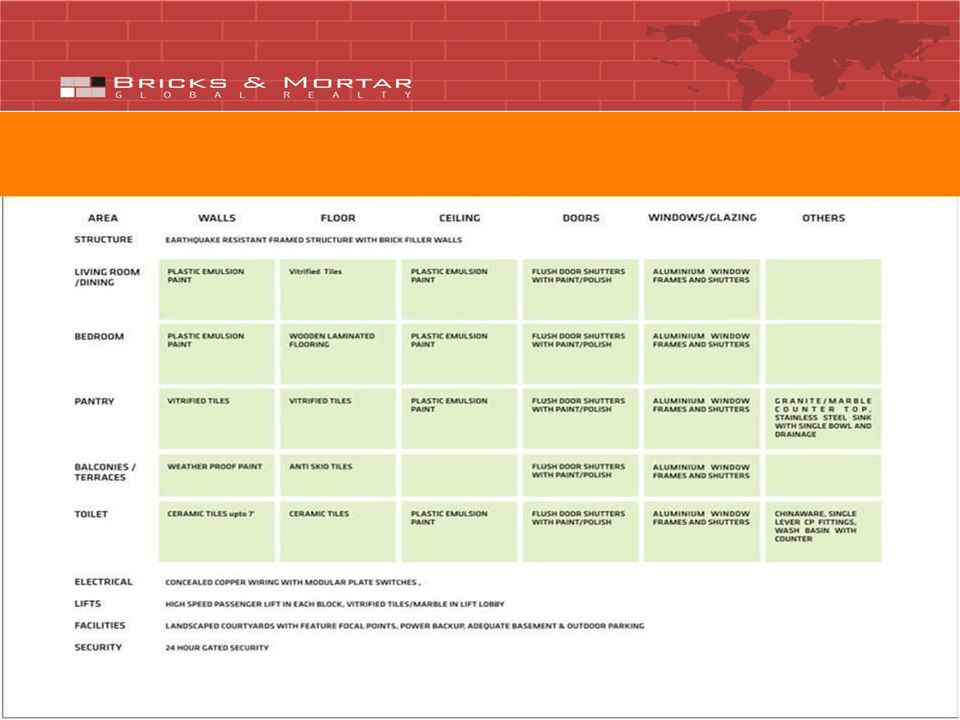Select Toilet windows 'Aluminium Window Frames' cell
This screenshot has width=960, height=720.
coord(702,531)
